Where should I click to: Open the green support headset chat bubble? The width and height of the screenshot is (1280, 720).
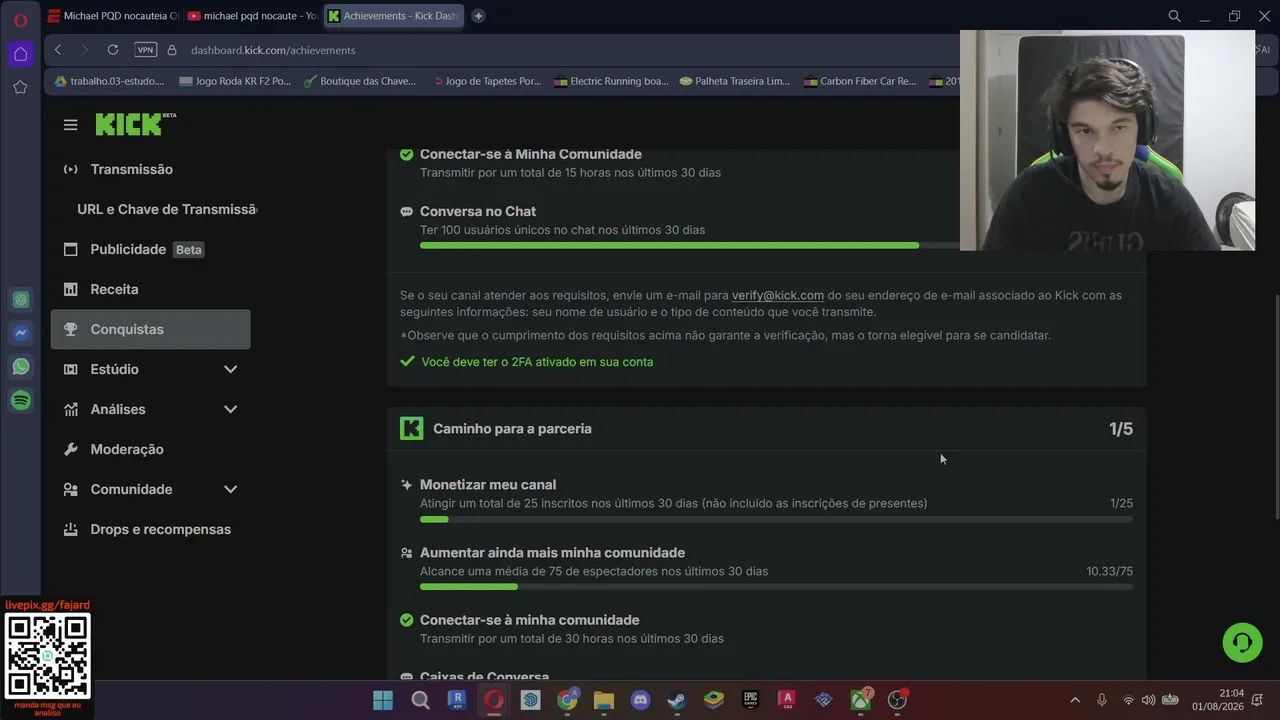coord(1242,642)
